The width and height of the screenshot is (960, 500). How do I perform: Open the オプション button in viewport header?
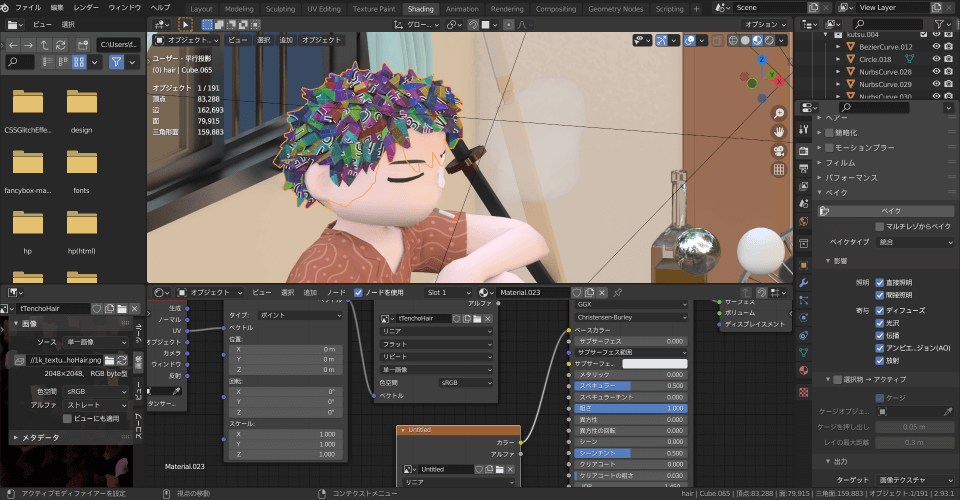765,24
